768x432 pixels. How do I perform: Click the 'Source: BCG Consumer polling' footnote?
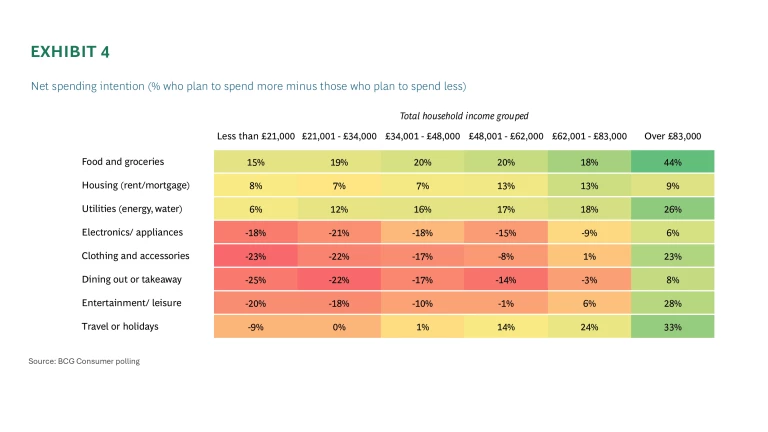pos(84,360)
